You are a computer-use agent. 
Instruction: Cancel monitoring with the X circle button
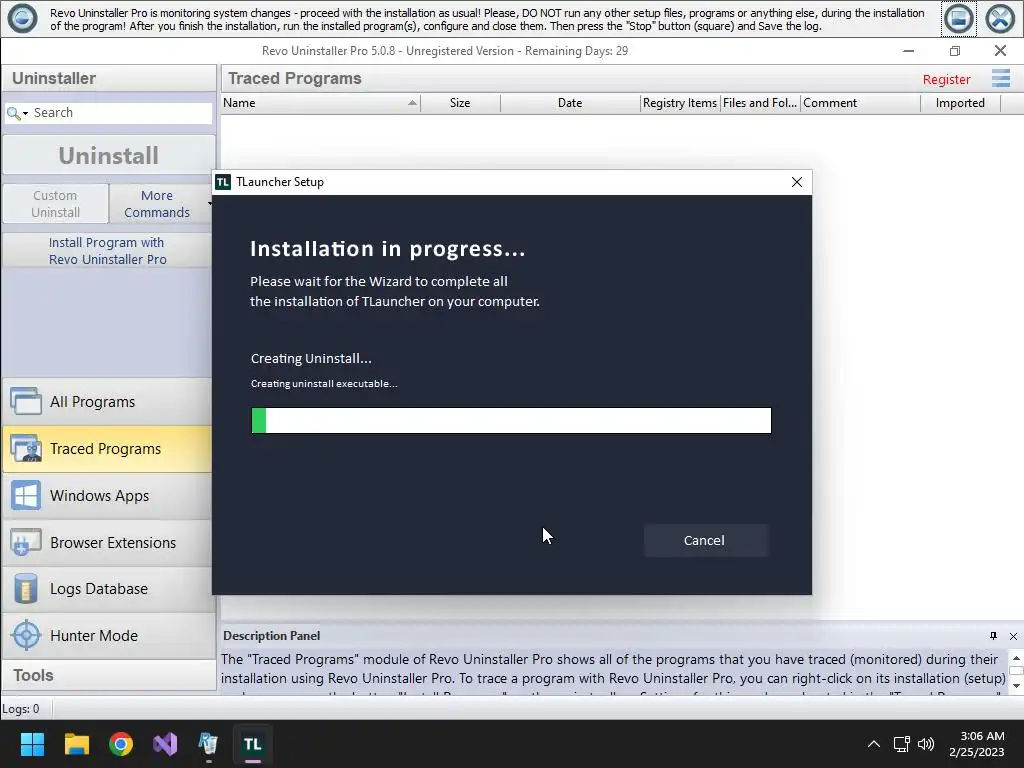click(1000, 19)
